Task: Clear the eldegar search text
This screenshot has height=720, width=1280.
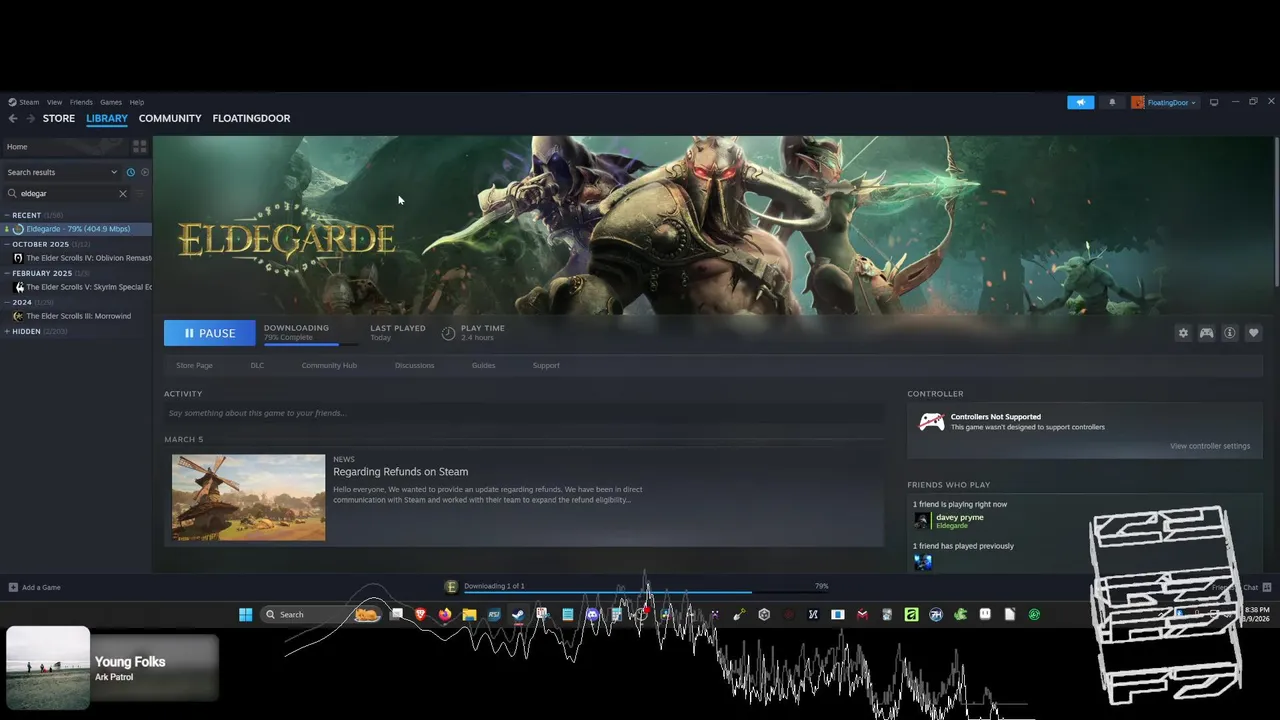Action: click(123, 193)
